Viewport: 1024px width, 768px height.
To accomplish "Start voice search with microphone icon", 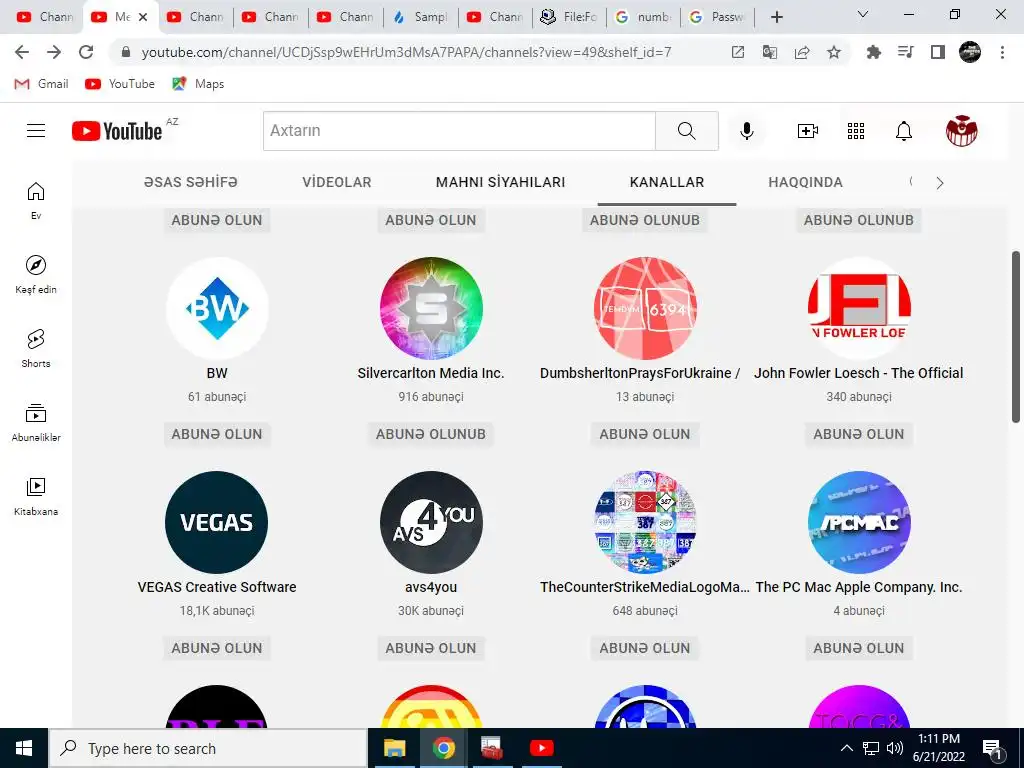I will [x=746, y=131].
